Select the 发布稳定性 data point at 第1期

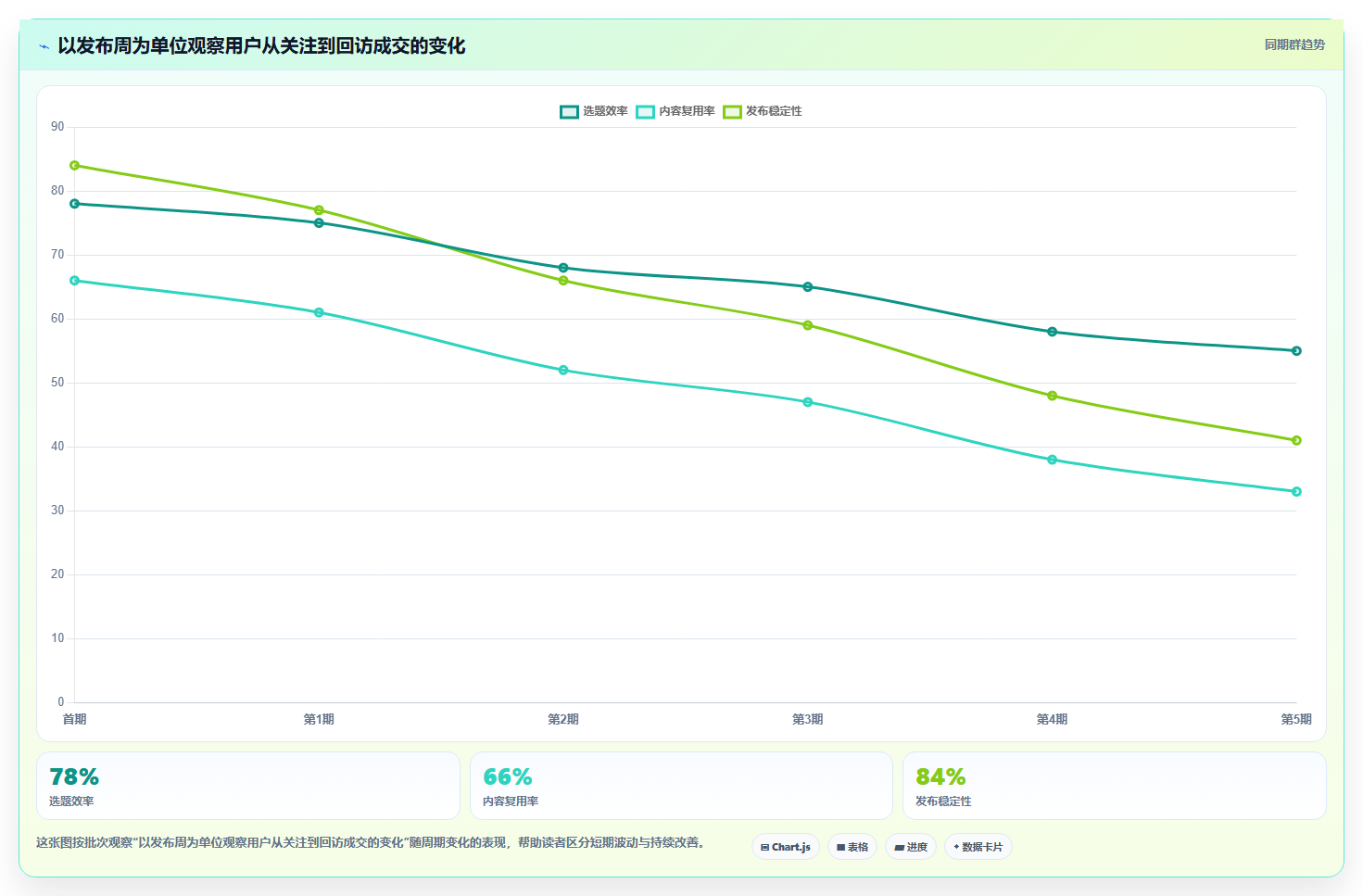point(319,210)
